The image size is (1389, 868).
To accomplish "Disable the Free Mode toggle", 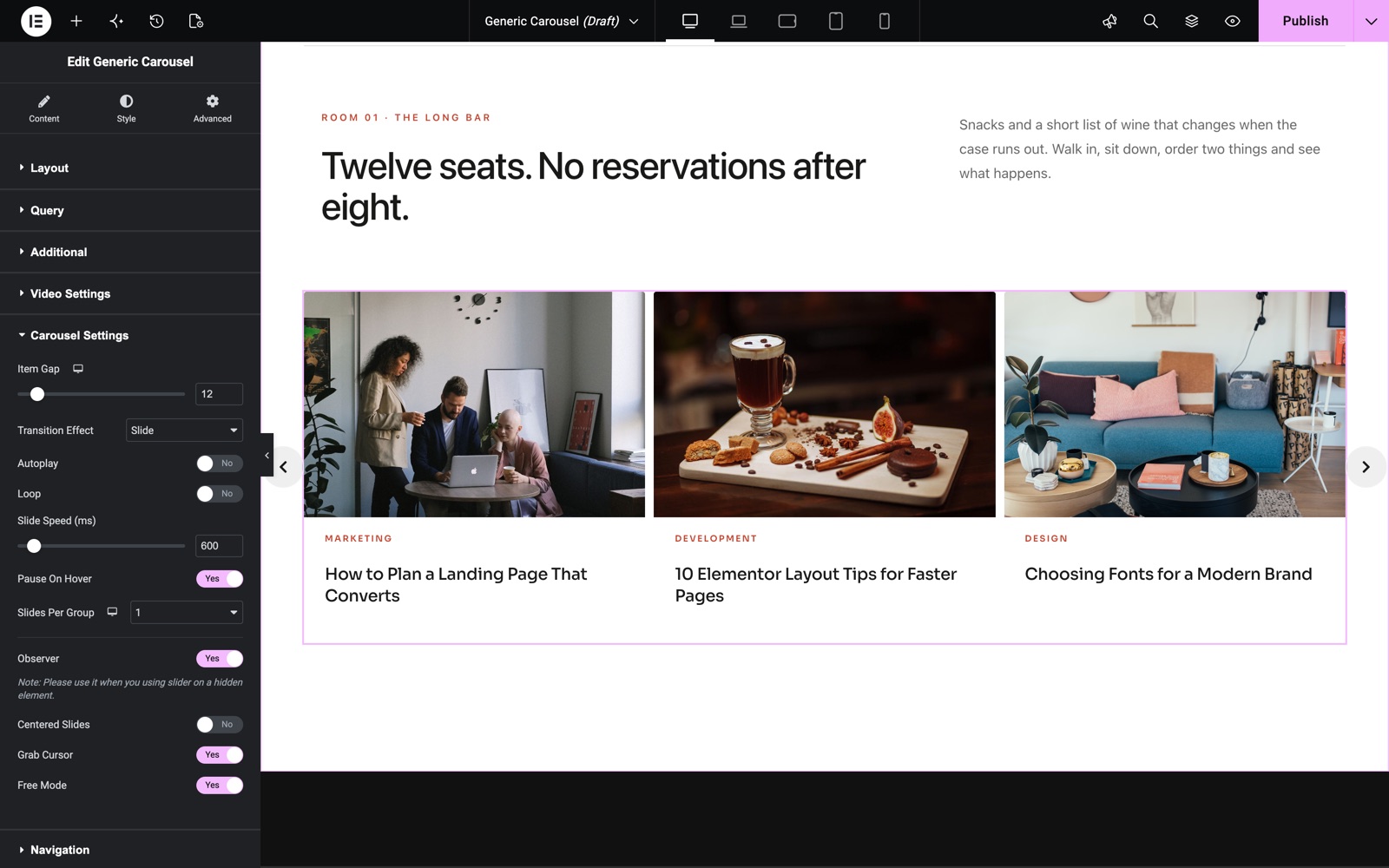I will (219, 786).
